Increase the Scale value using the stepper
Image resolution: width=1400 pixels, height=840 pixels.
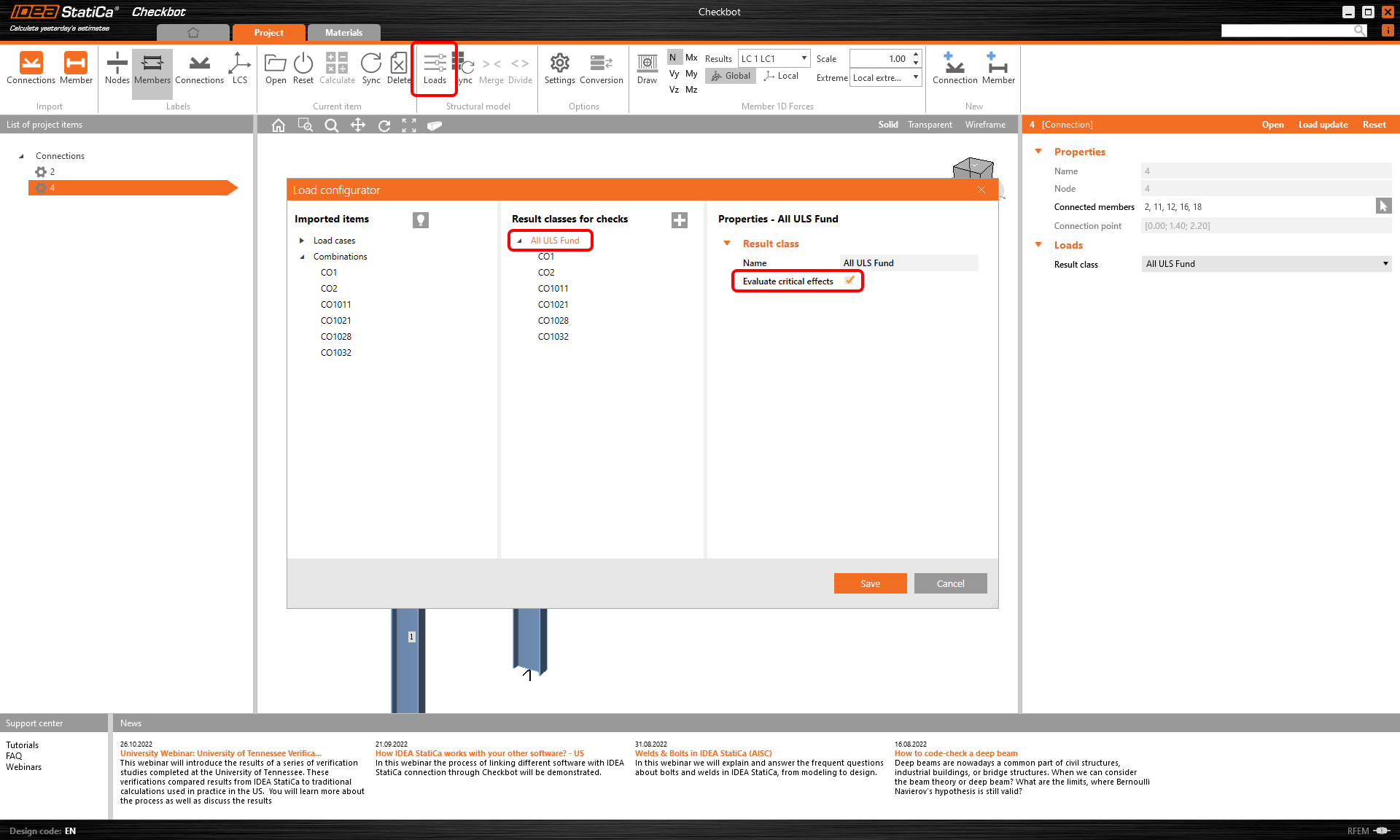[916, 55]
